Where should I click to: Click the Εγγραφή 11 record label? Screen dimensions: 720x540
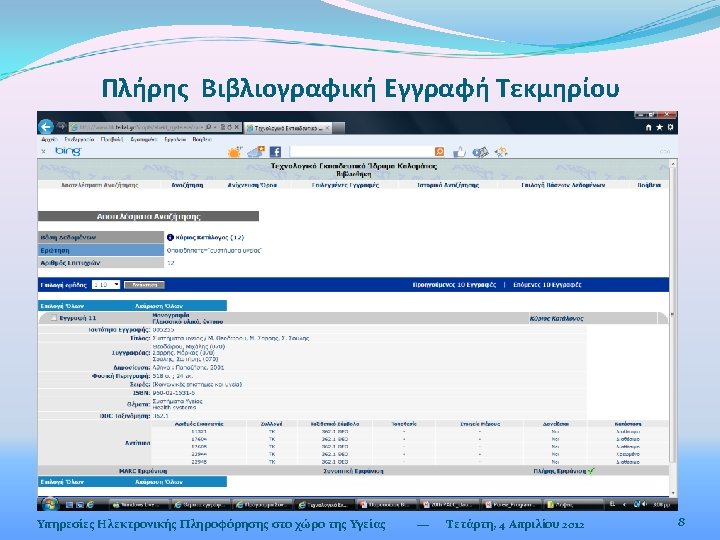point(78,318)
